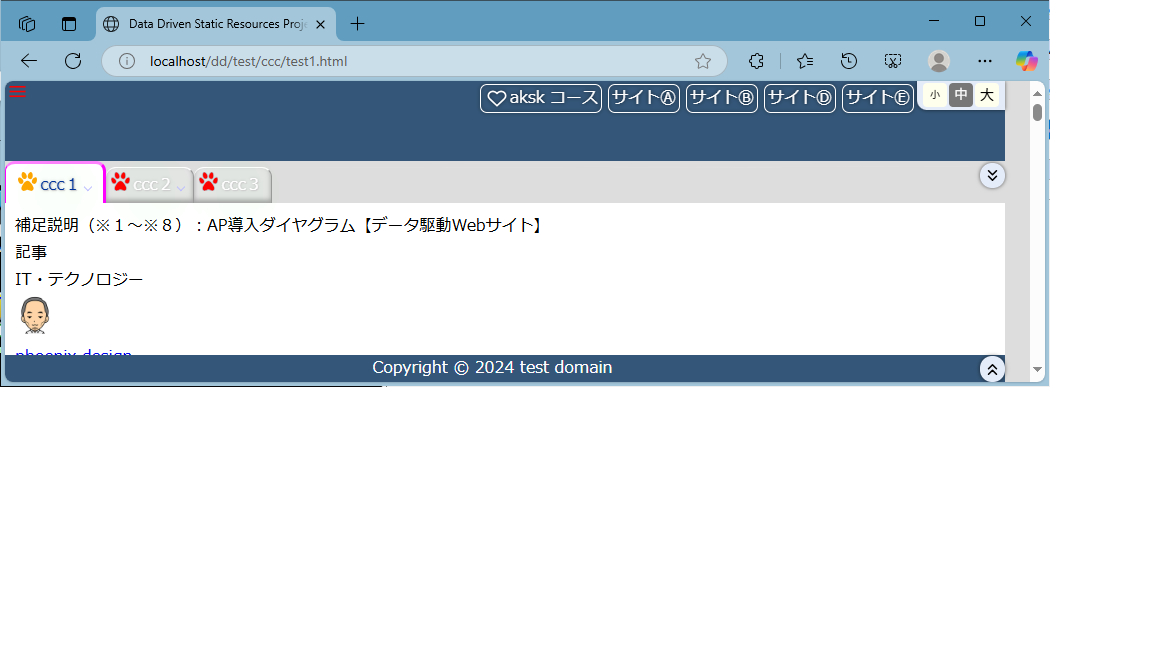This screenshot has height=648, width=1152.
Task: Click the address bar URL field
Action: (400, 61)
